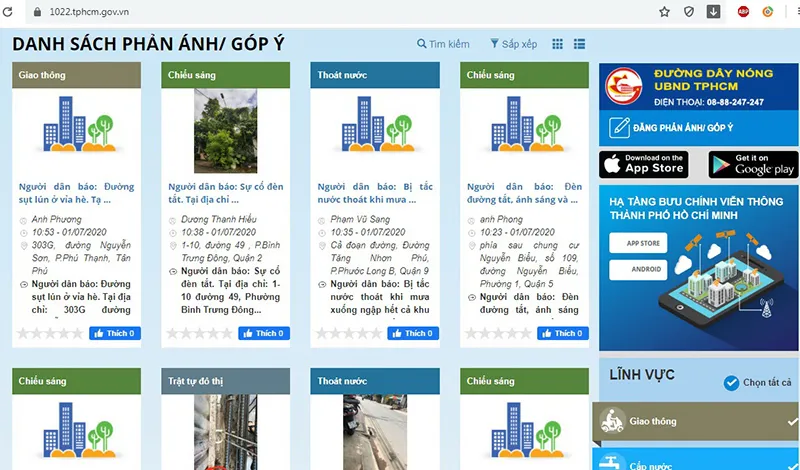Toggle the Giao thông category filter

(696, 422)
